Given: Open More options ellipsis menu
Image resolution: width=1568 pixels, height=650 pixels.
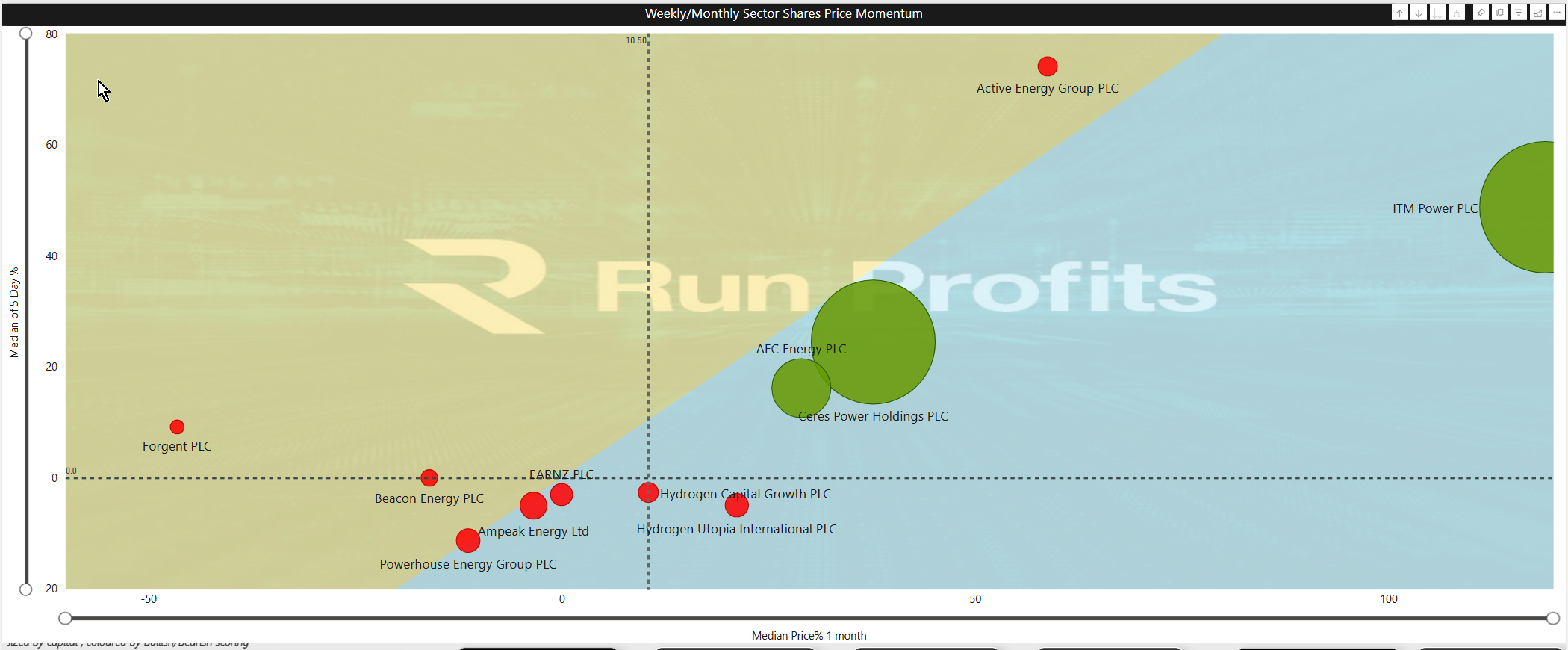Looking at the screenshot, I should (1557, 13).
